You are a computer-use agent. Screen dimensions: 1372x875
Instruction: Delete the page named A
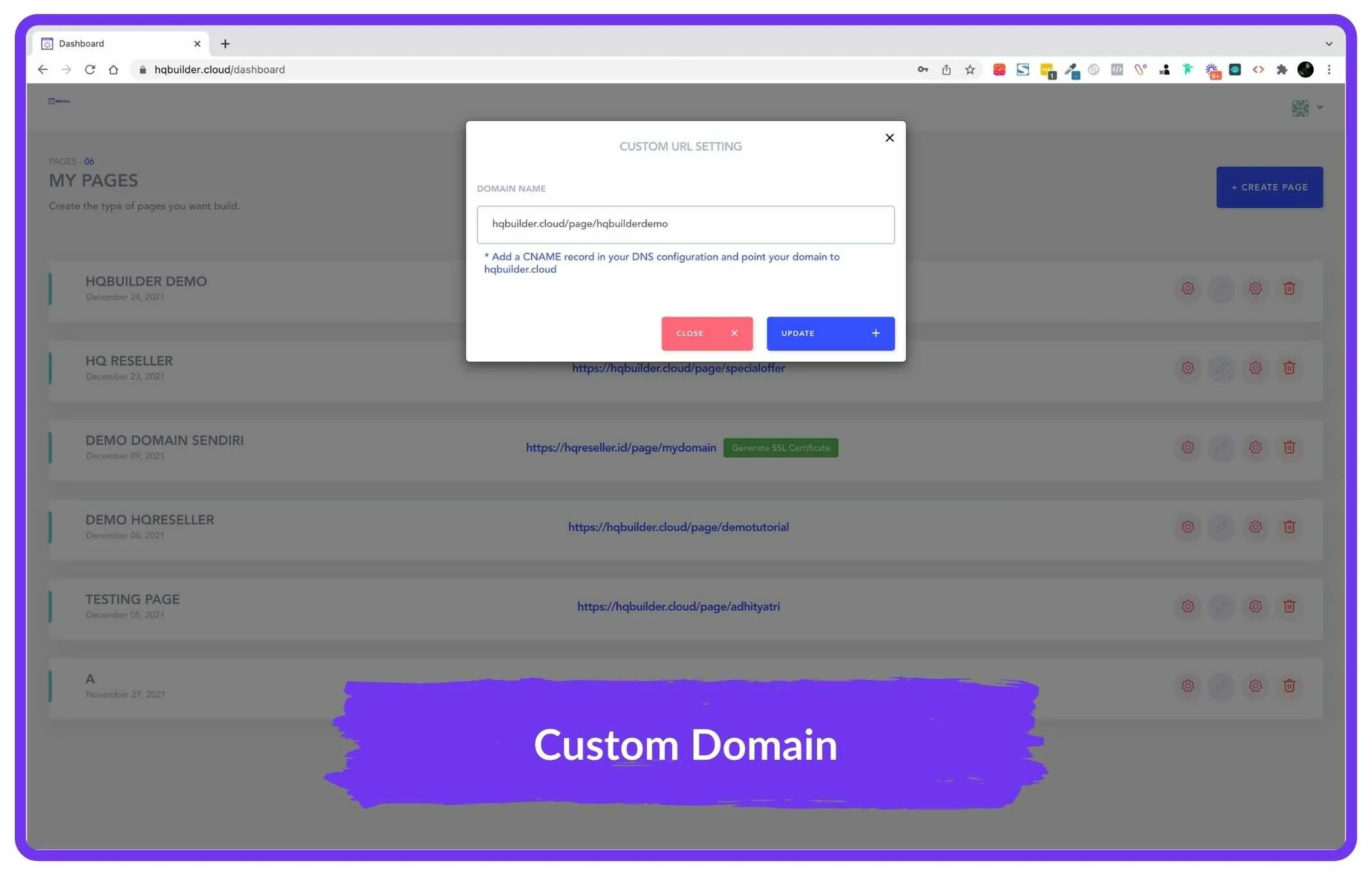(1289, 686)
